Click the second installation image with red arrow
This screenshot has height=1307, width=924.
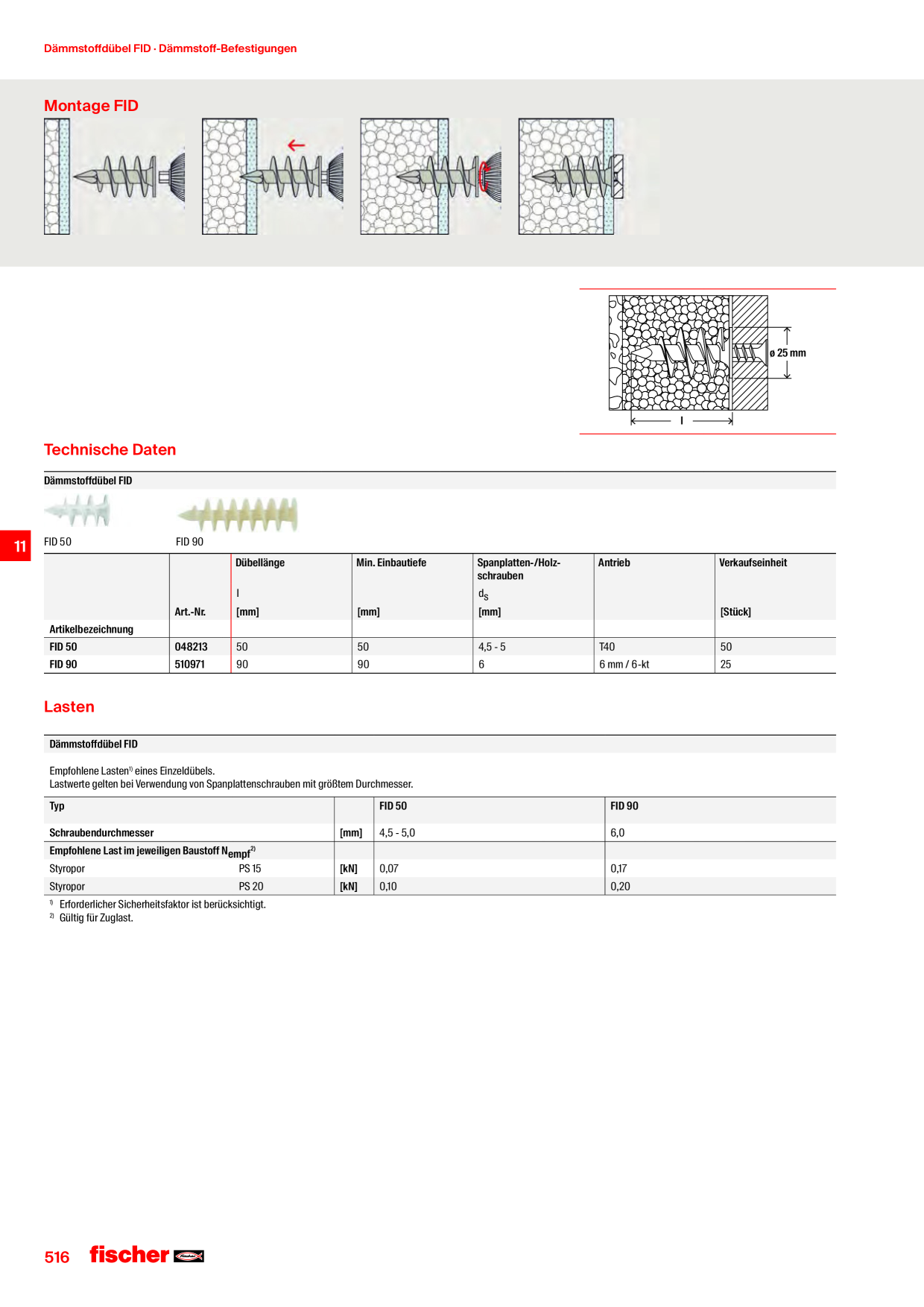coord(273,177)
